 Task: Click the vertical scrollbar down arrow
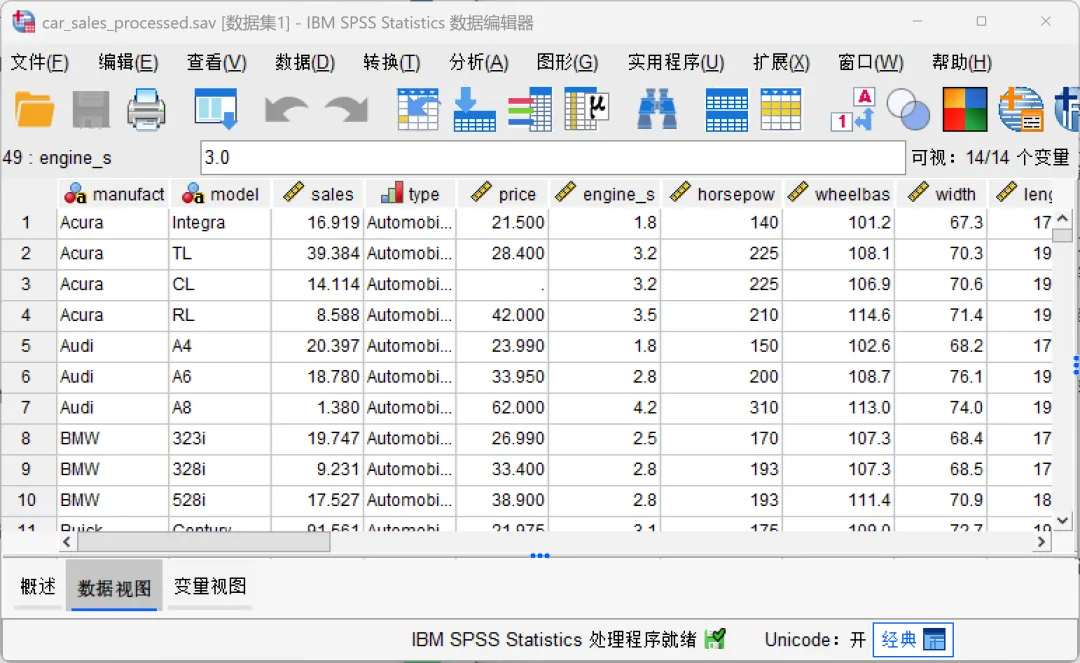(1063, 520)
